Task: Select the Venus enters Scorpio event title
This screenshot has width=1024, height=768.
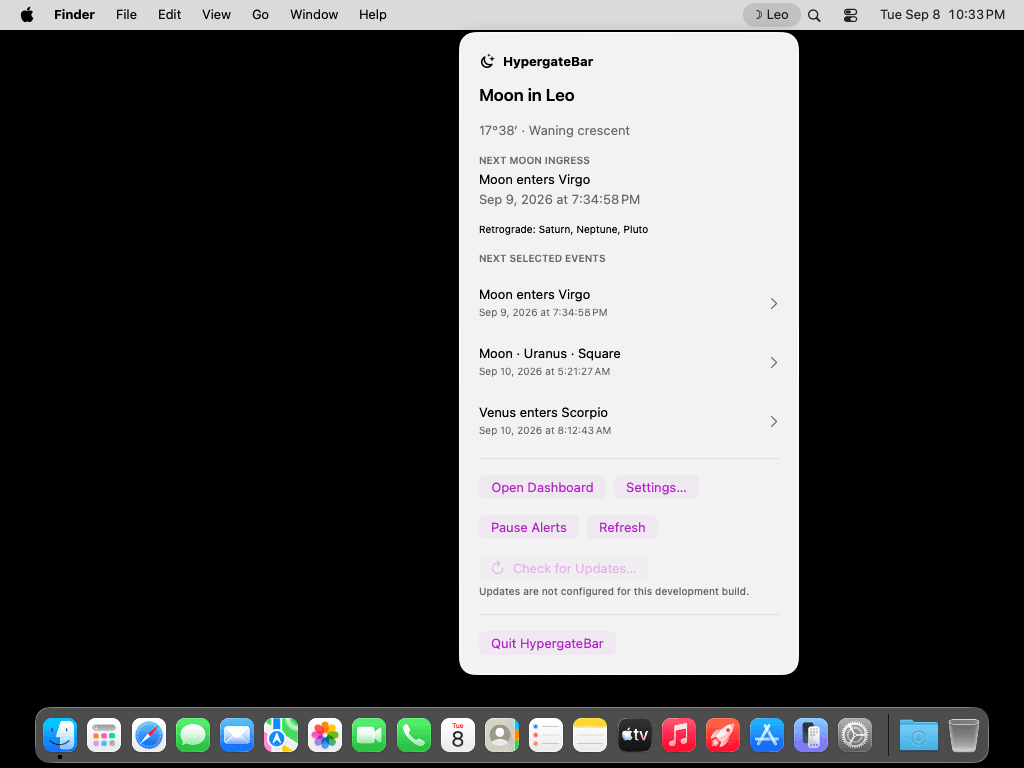Action: click(543, 413)
